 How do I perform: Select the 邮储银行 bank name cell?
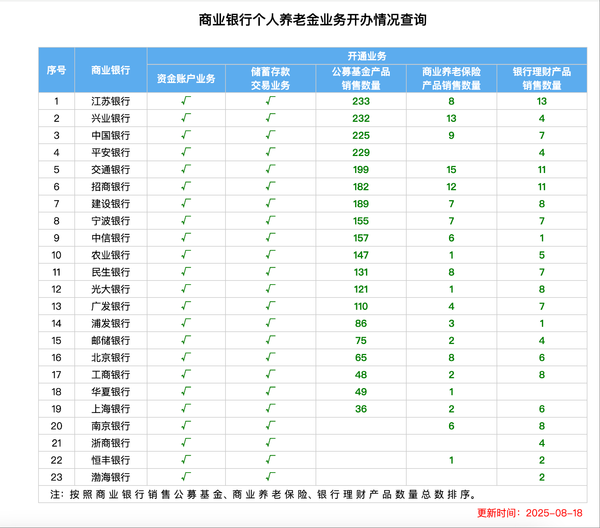111,341
